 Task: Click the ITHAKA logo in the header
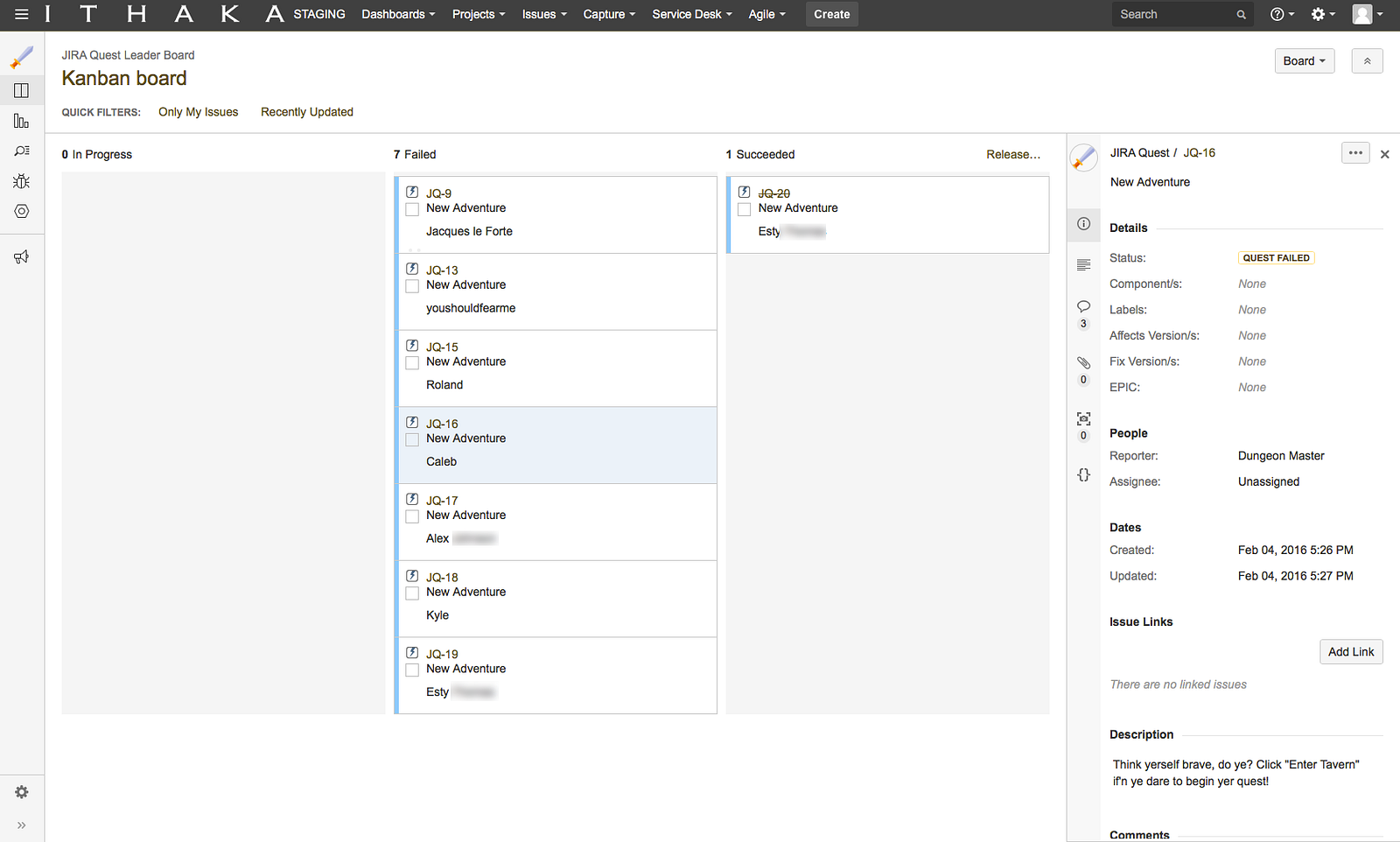coord(164,14)
